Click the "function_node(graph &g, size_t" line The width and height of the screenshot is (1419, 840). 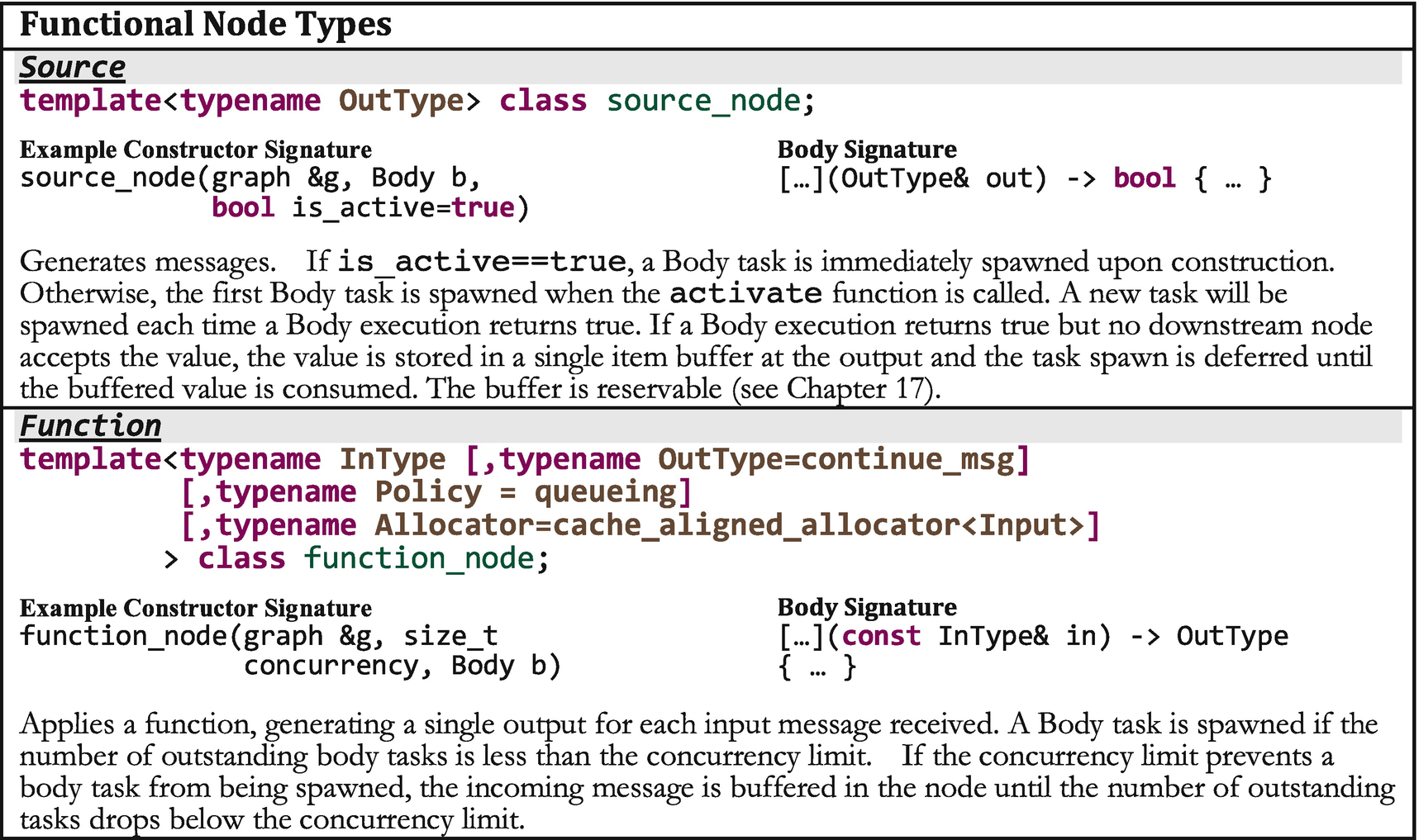(259, 636)
